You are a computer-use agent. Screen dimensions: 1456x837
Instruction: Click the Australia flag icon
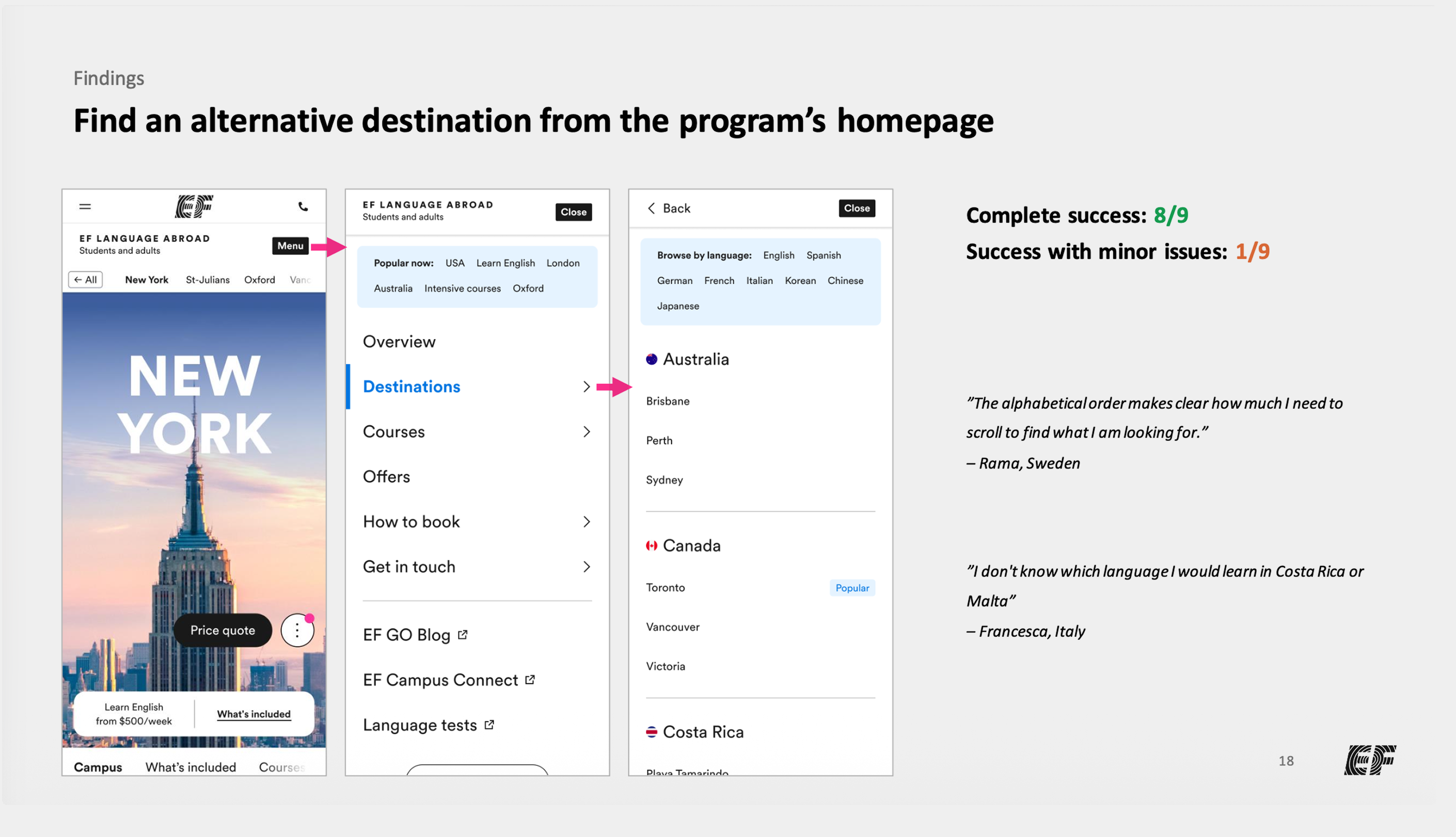click(x=652, y=359)
